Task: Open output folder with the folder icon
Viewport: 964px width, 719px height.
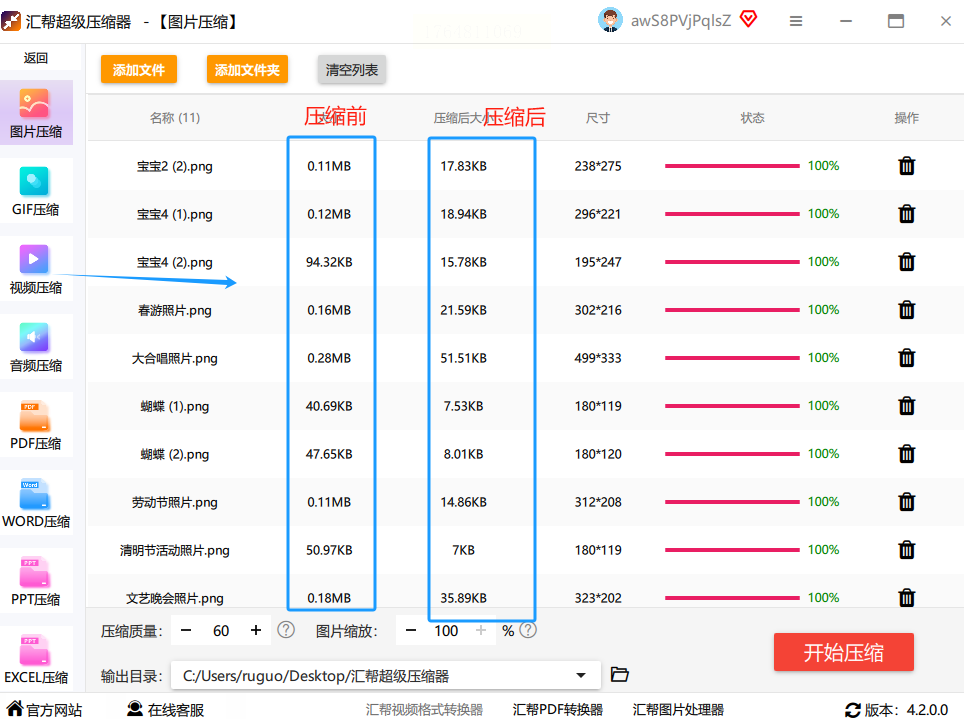Action: [x=620, y=675]
